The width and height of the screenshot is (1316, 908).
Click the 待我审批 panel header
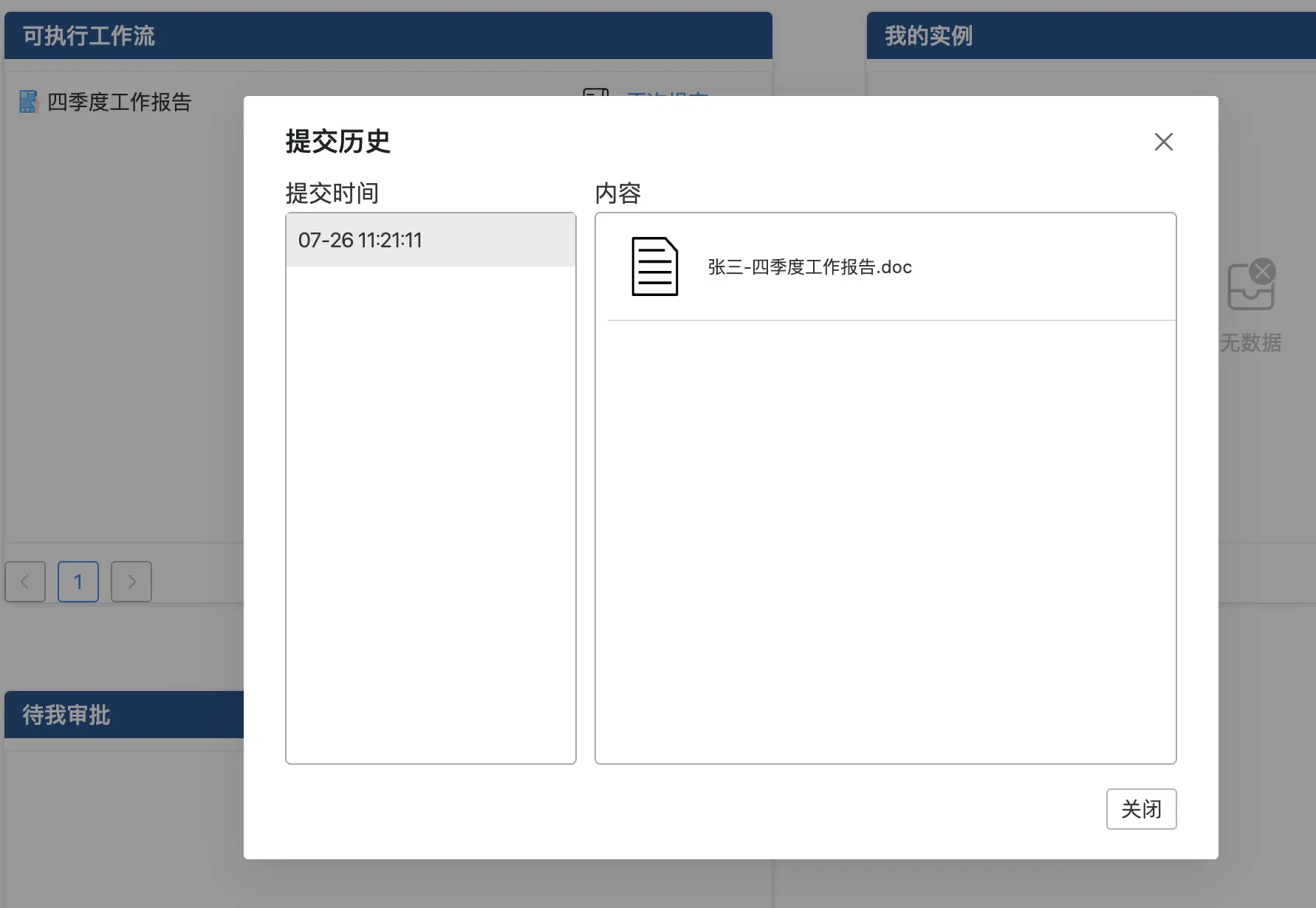point(124,715)
